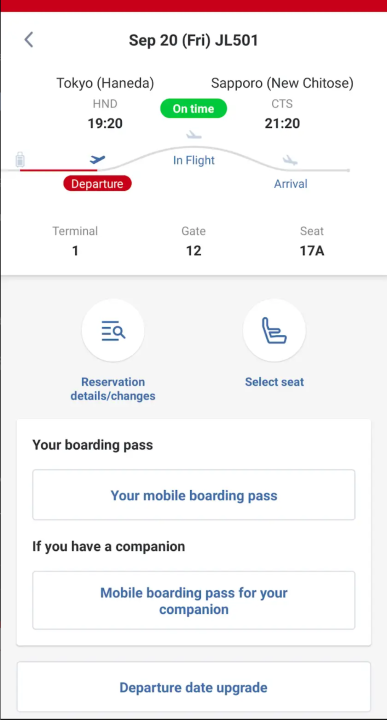Tap the luggage icon on flight timeline
This screenshot has height=720, width=387.
[x=20, y=160]
